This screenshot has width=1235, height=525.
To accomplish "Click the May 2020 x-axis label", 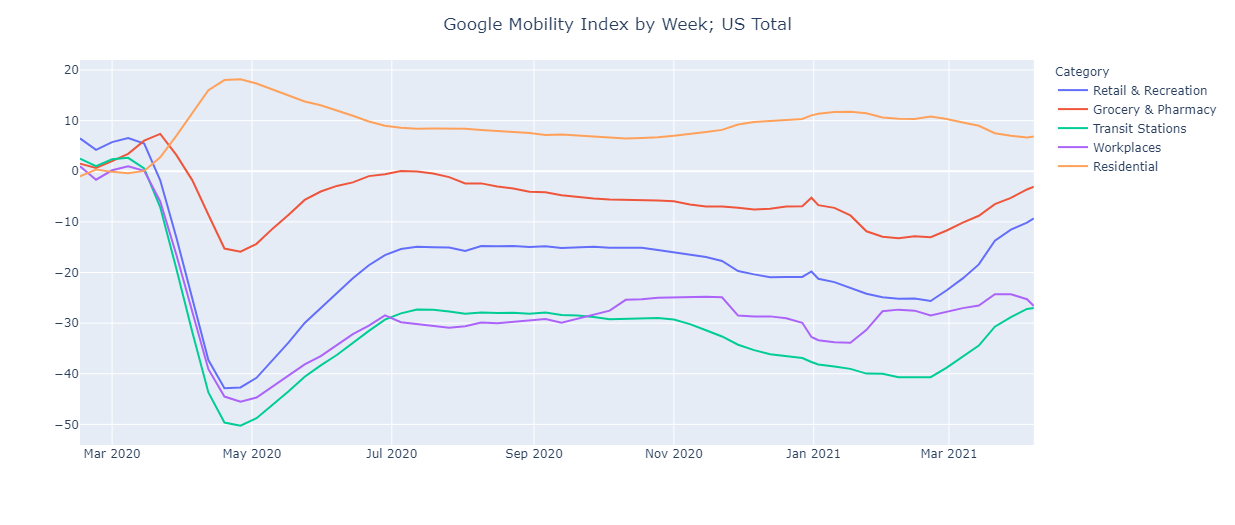I will [x=251, y=454].
